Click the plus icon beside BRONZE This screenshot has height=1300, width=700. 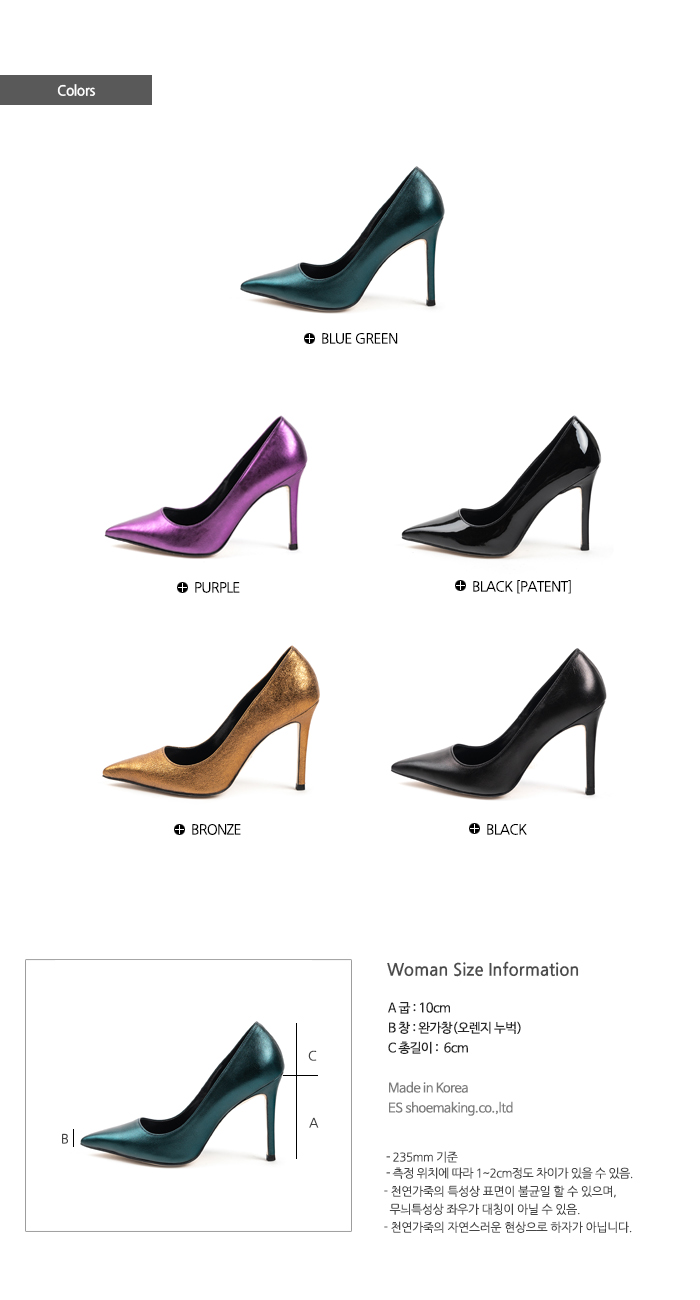tap(180, 829)
